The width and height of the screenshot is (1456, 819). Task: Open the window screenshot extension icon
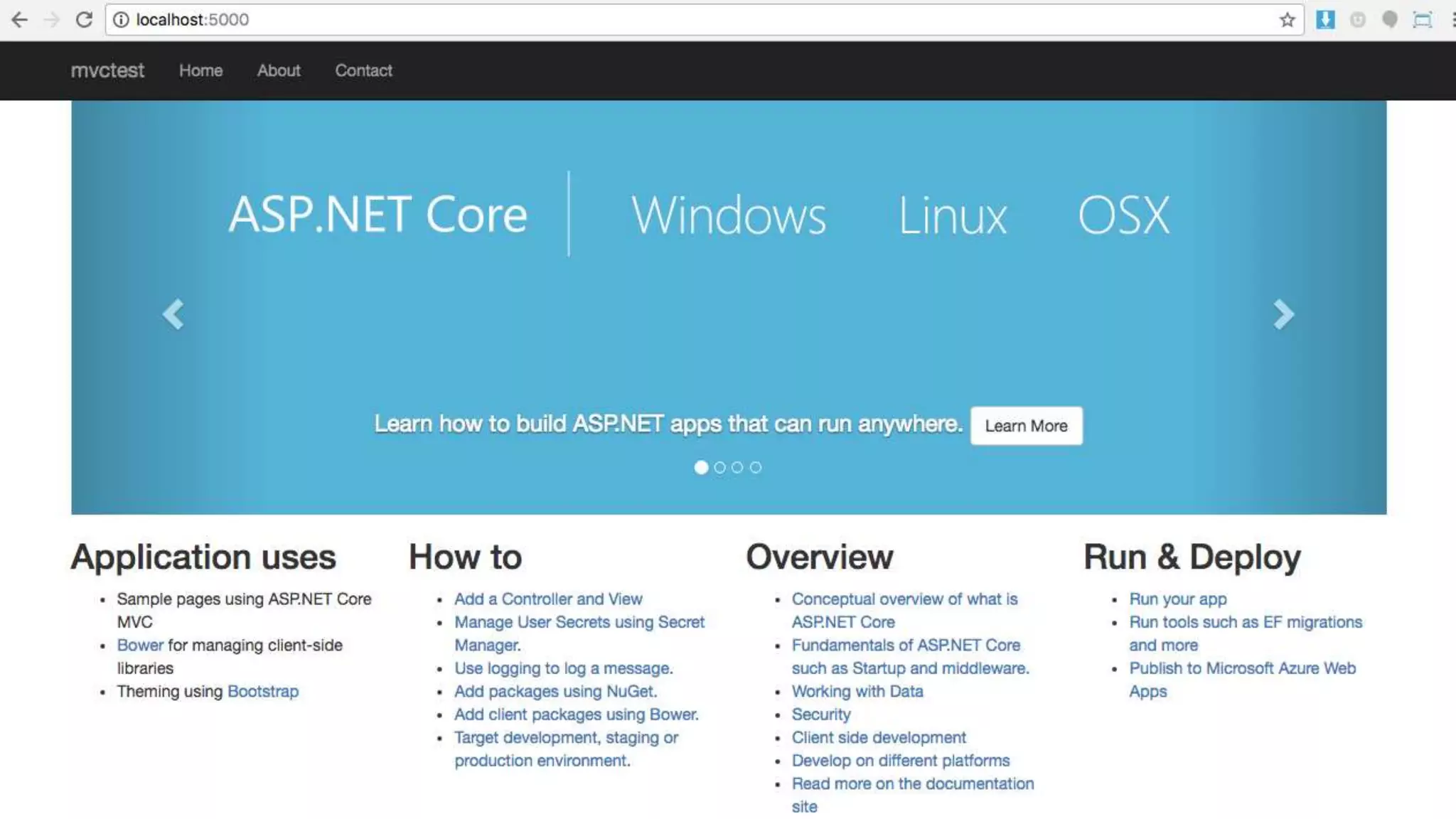pos(1422,20)
